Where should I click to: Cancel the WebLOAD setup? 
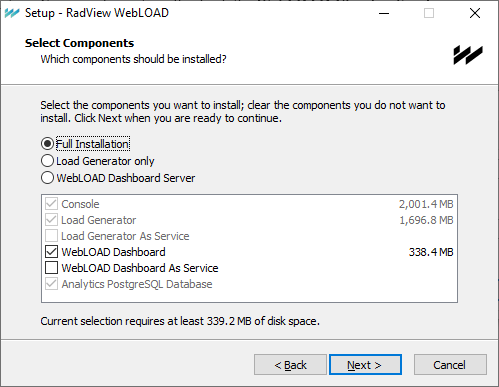[x=450, y=365]
